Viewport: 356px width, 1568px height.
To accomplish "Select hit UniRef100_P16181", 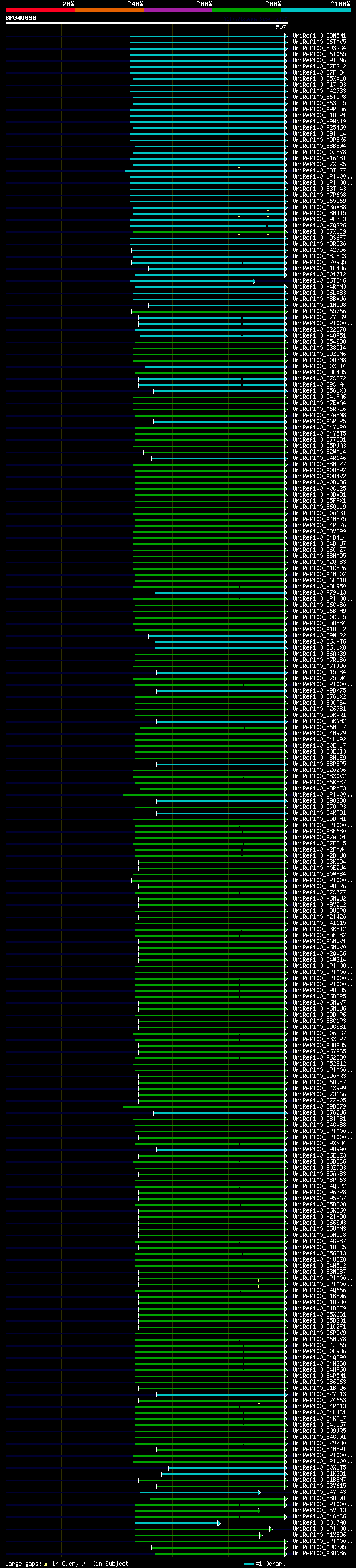I will [x=319, y=159].
